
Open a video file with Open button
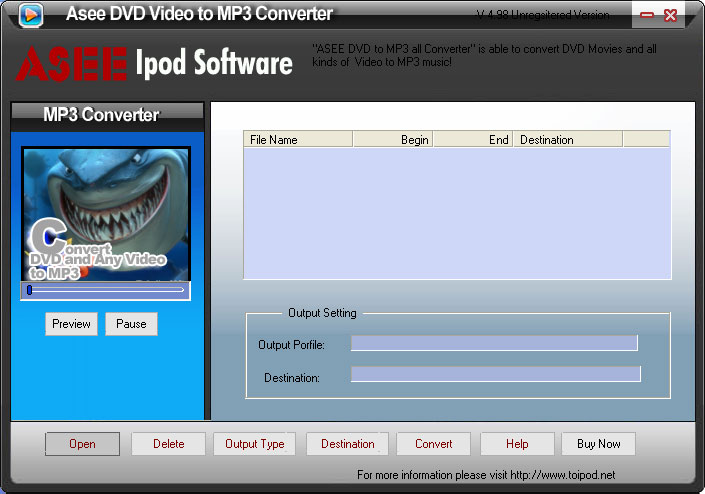click(82, 444)
